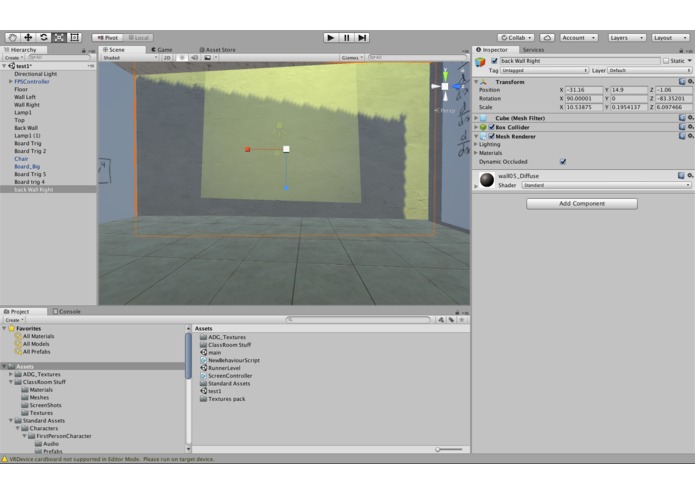
Task: Collapse the ClassRoom Stuff folder
Action: tap(11, 382)
